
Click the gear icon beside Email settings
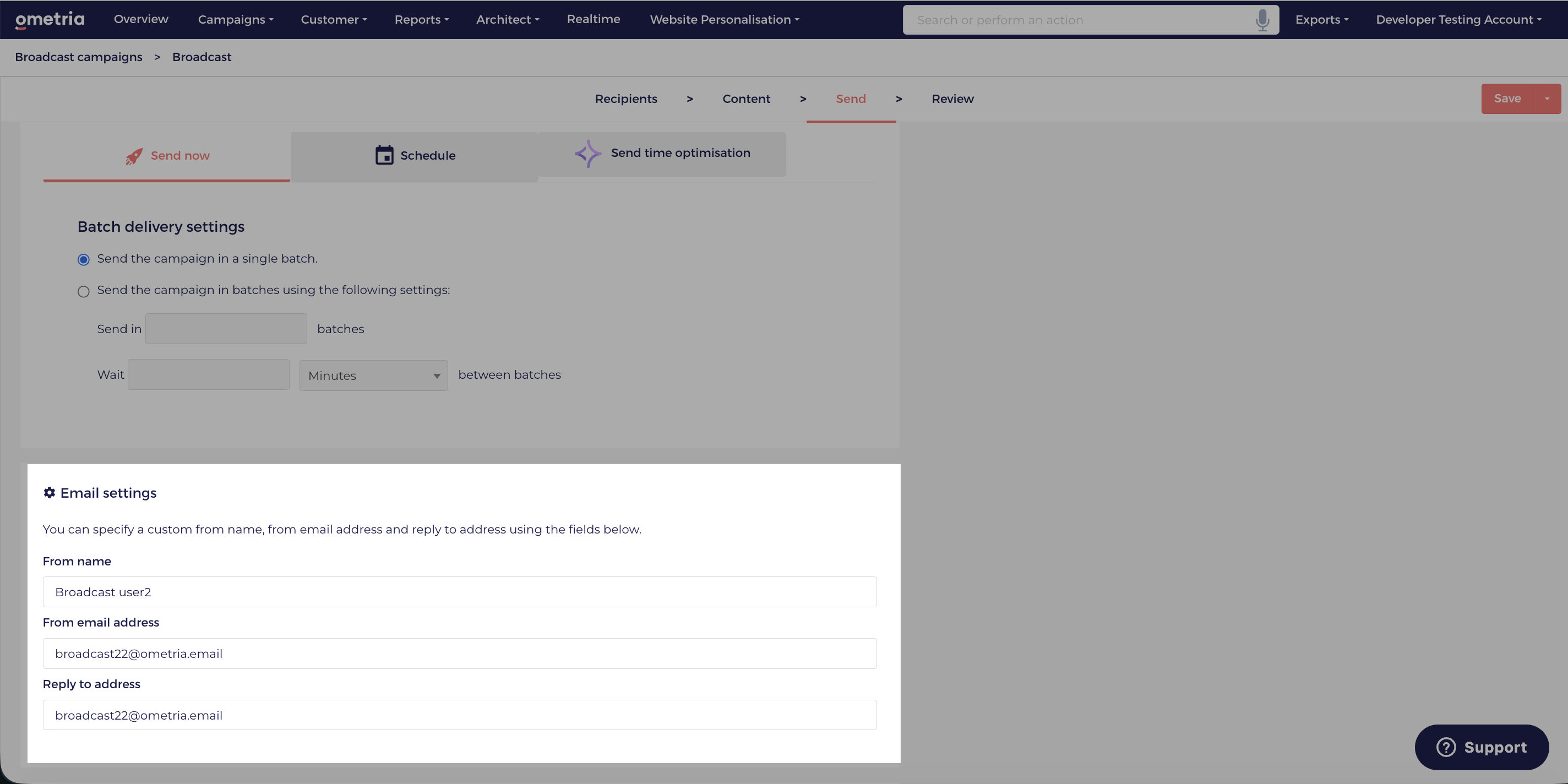50,492
